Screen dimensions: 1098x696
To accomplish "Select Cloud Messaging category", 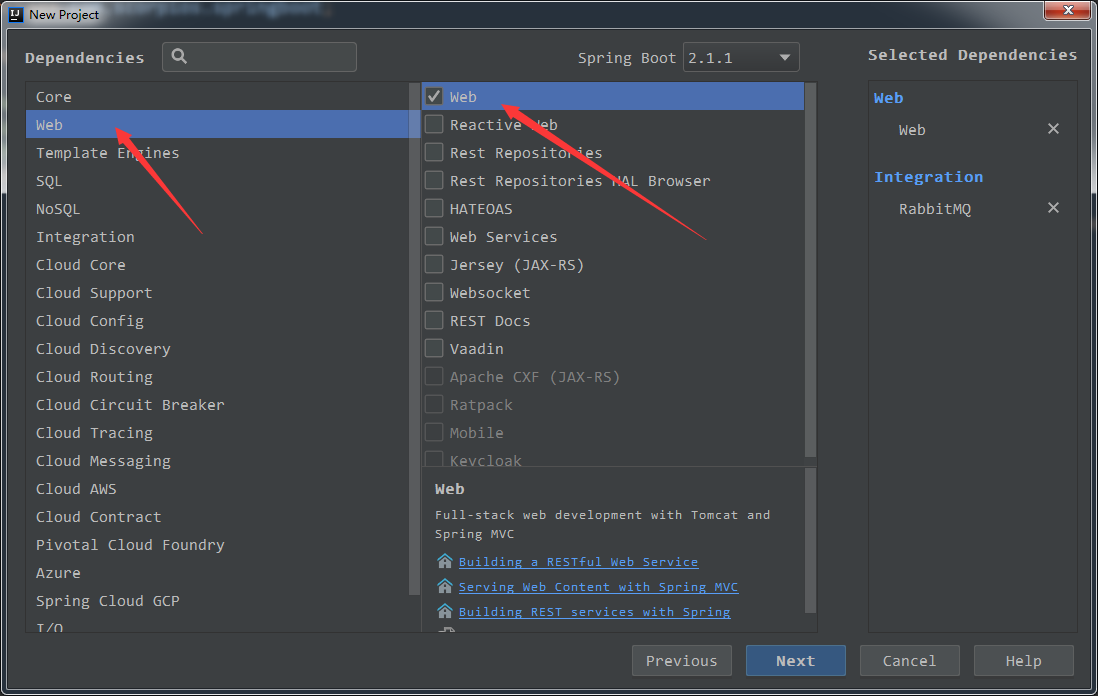I will (x=218, y=461).
